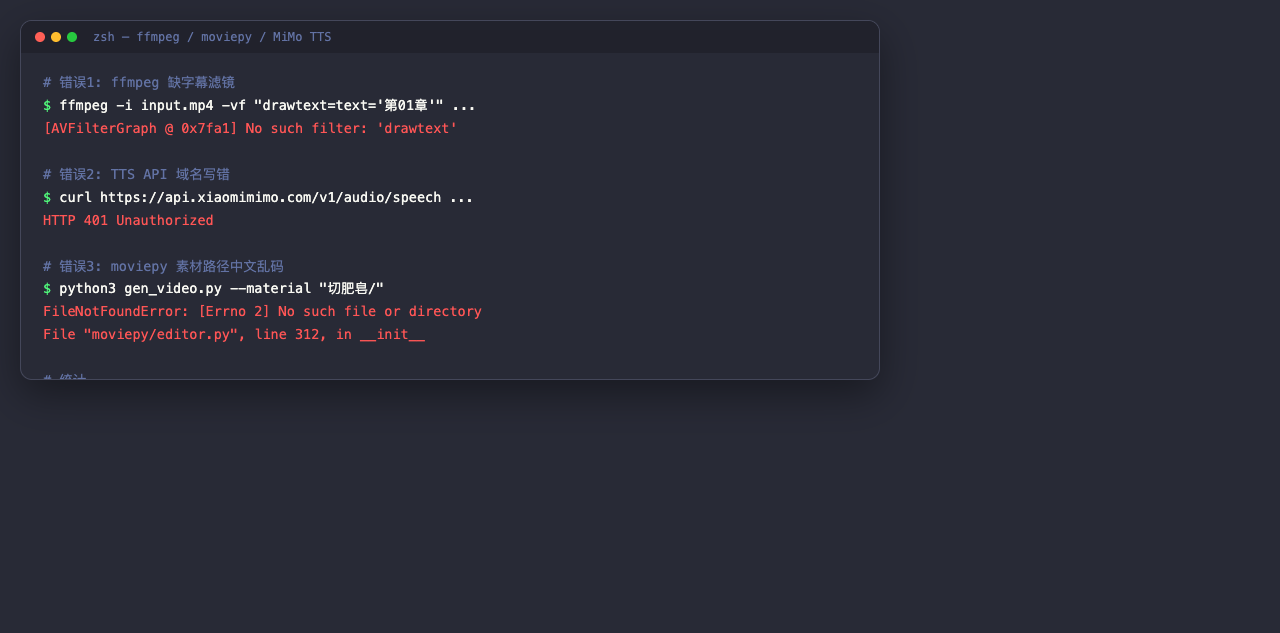Click the comment '# 错误3: moviepy 素材路径中文乱码'
Image resolution: width=1280 pixels, height=633 pixels.
click(163, 266)
